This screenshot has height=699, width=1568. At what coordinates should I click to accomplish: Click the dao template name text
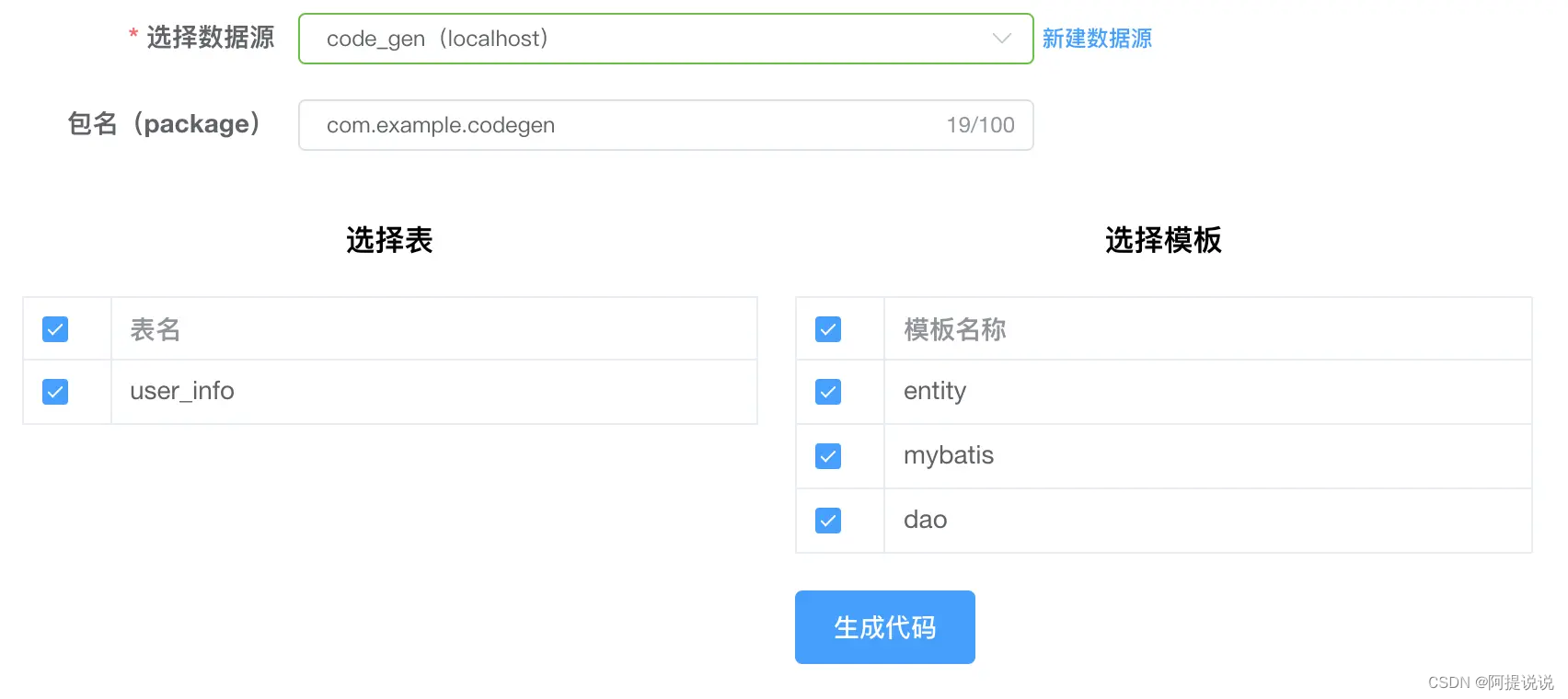924,521
